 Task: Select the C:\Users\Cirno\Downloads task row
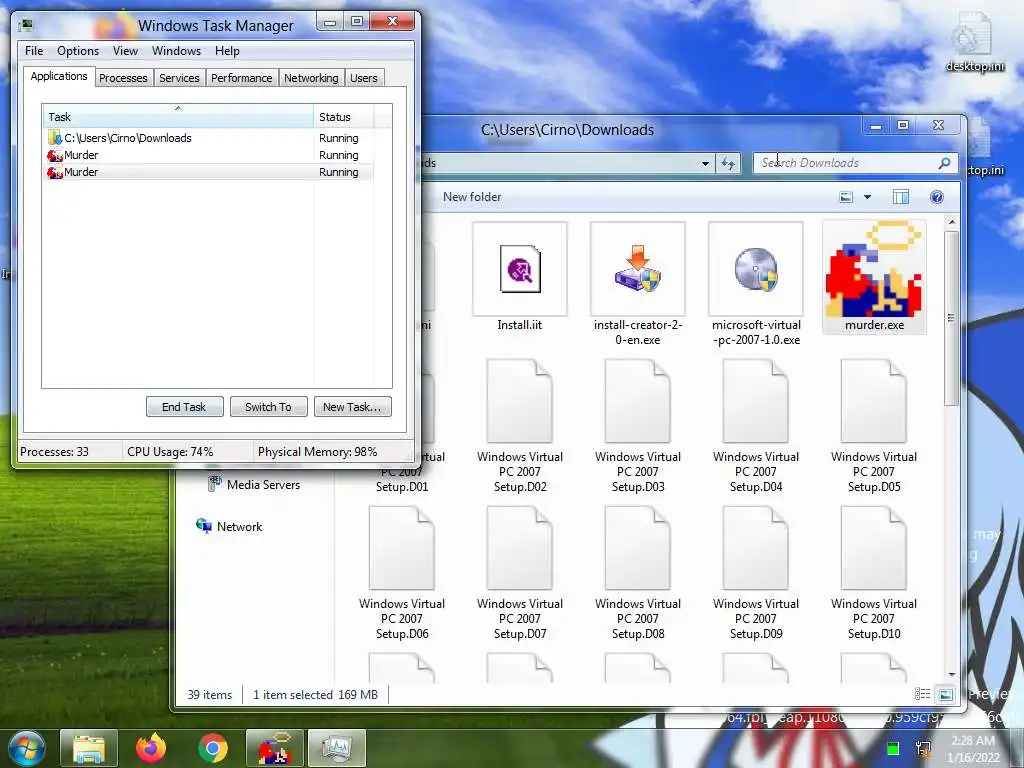click(209, 138)
